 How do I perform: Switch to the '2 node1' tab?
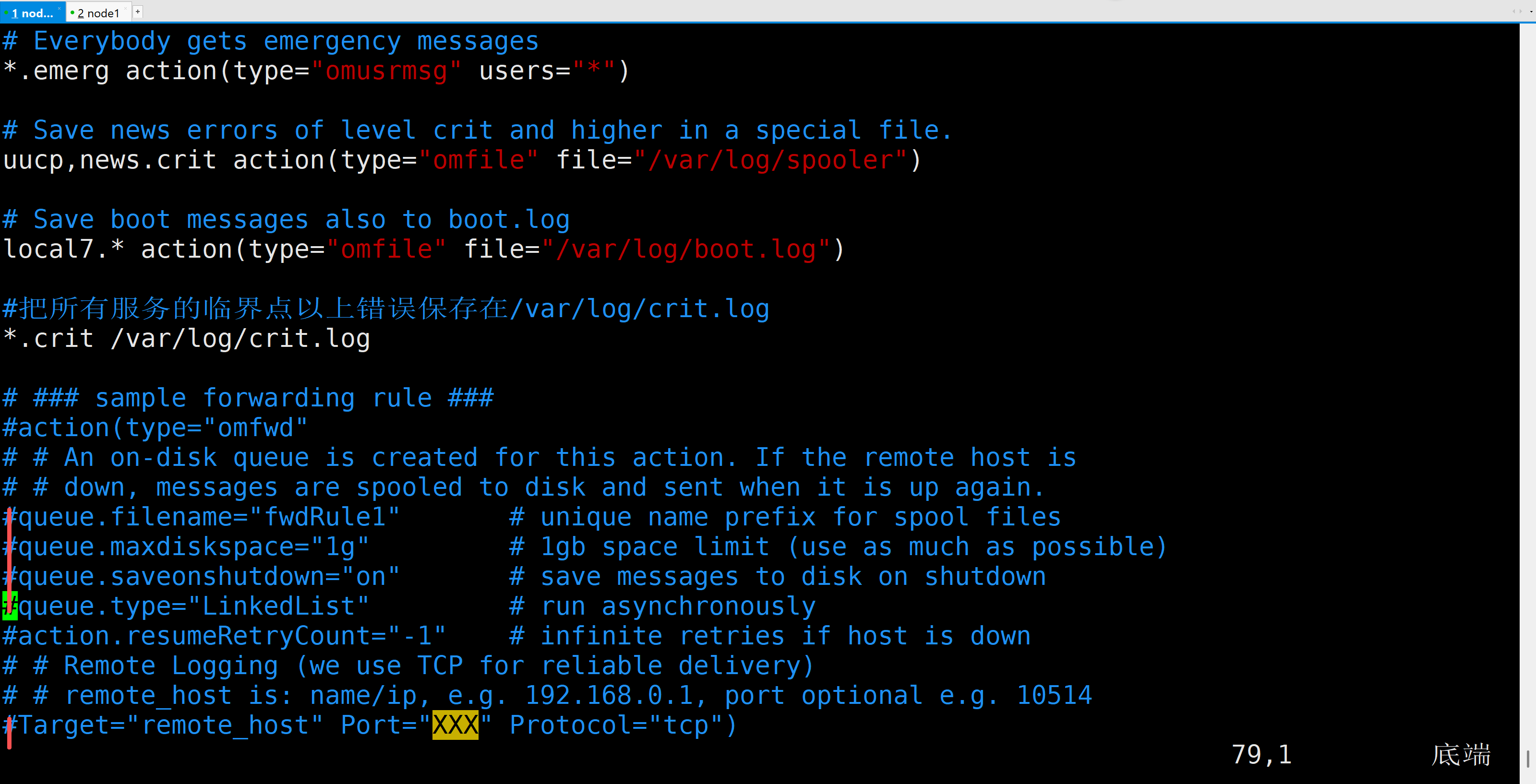coord(99,12)
